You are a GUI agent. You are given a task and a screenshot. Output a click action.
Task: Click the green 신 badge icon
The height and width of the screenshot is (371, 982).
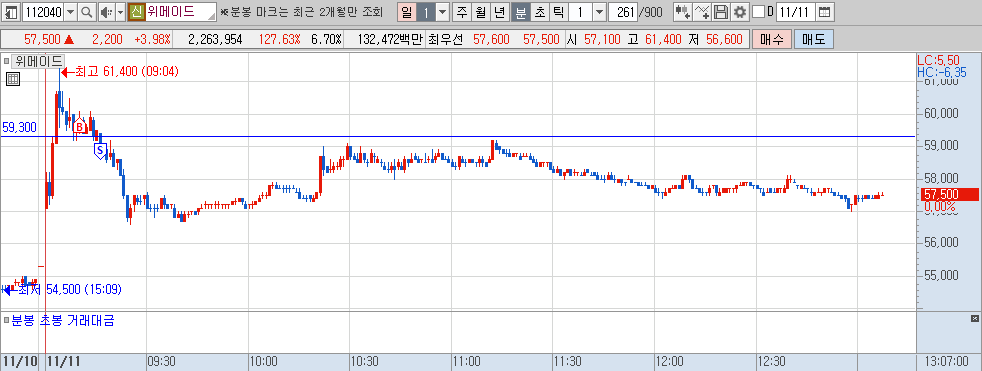click(x=137, y=11)
